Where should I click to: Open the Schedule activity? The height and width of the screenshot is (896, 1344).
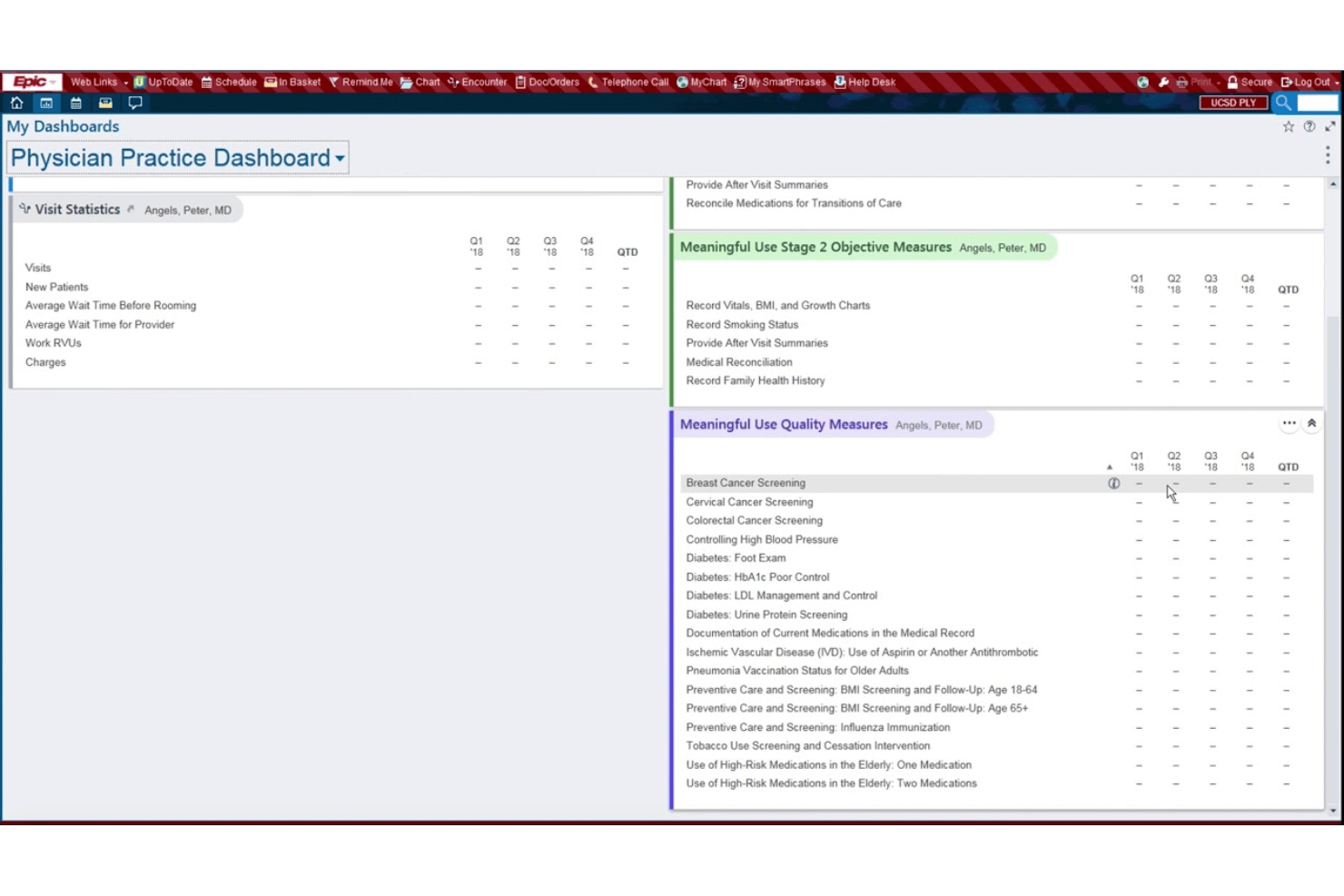point(229,82)
